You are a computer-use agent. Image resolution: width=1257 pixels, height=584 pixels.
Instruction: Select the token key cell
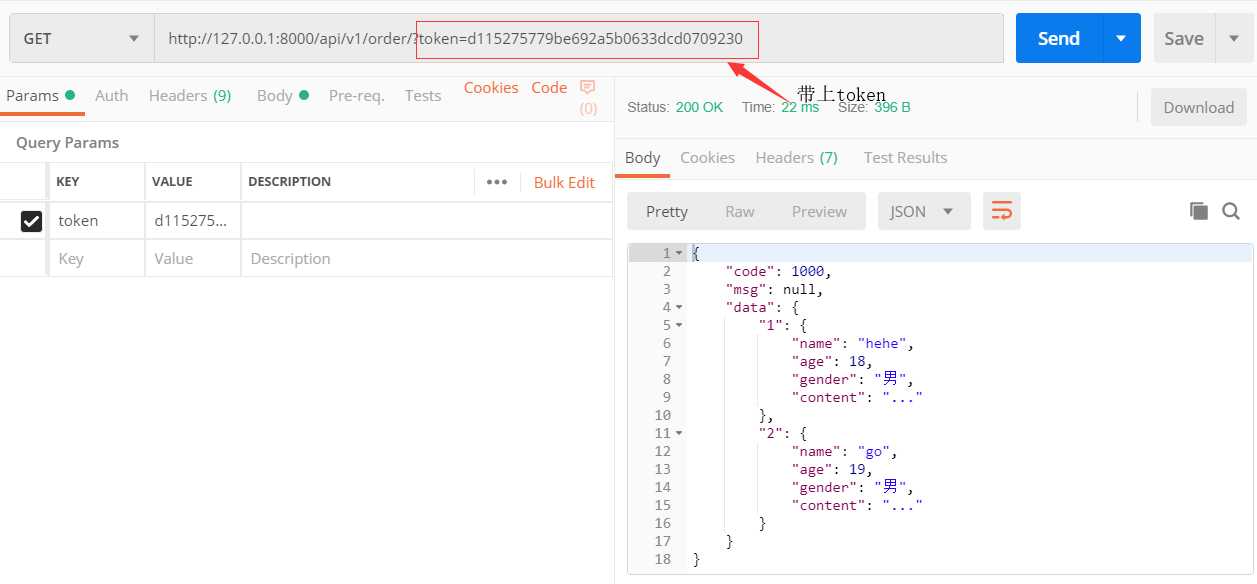[x=97, y=221]
